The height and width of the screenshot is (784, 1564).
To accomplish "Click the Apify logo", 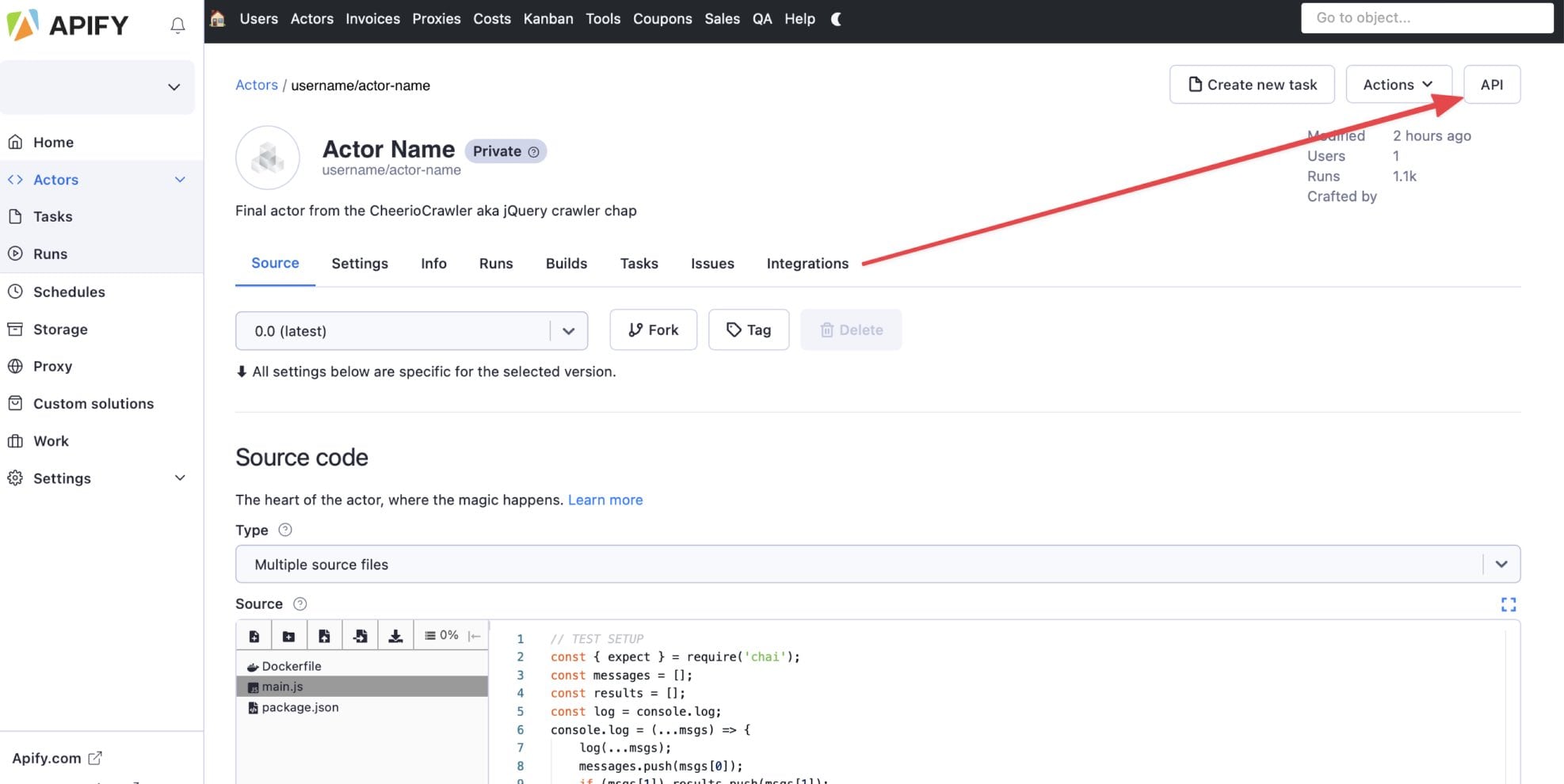I will point(70,25).
